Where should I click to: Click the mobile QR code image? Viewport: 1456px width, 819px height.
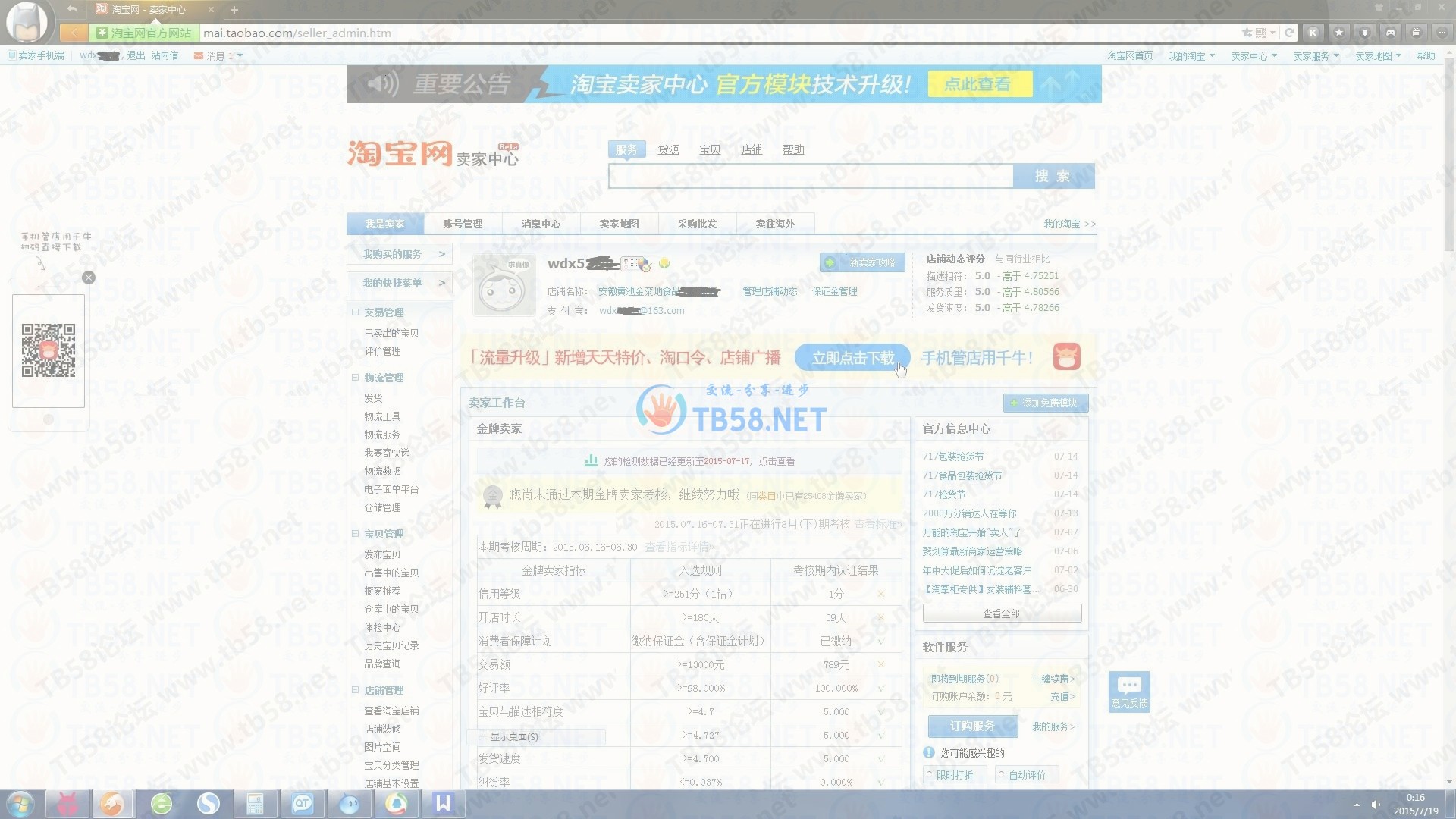point(49,350)
